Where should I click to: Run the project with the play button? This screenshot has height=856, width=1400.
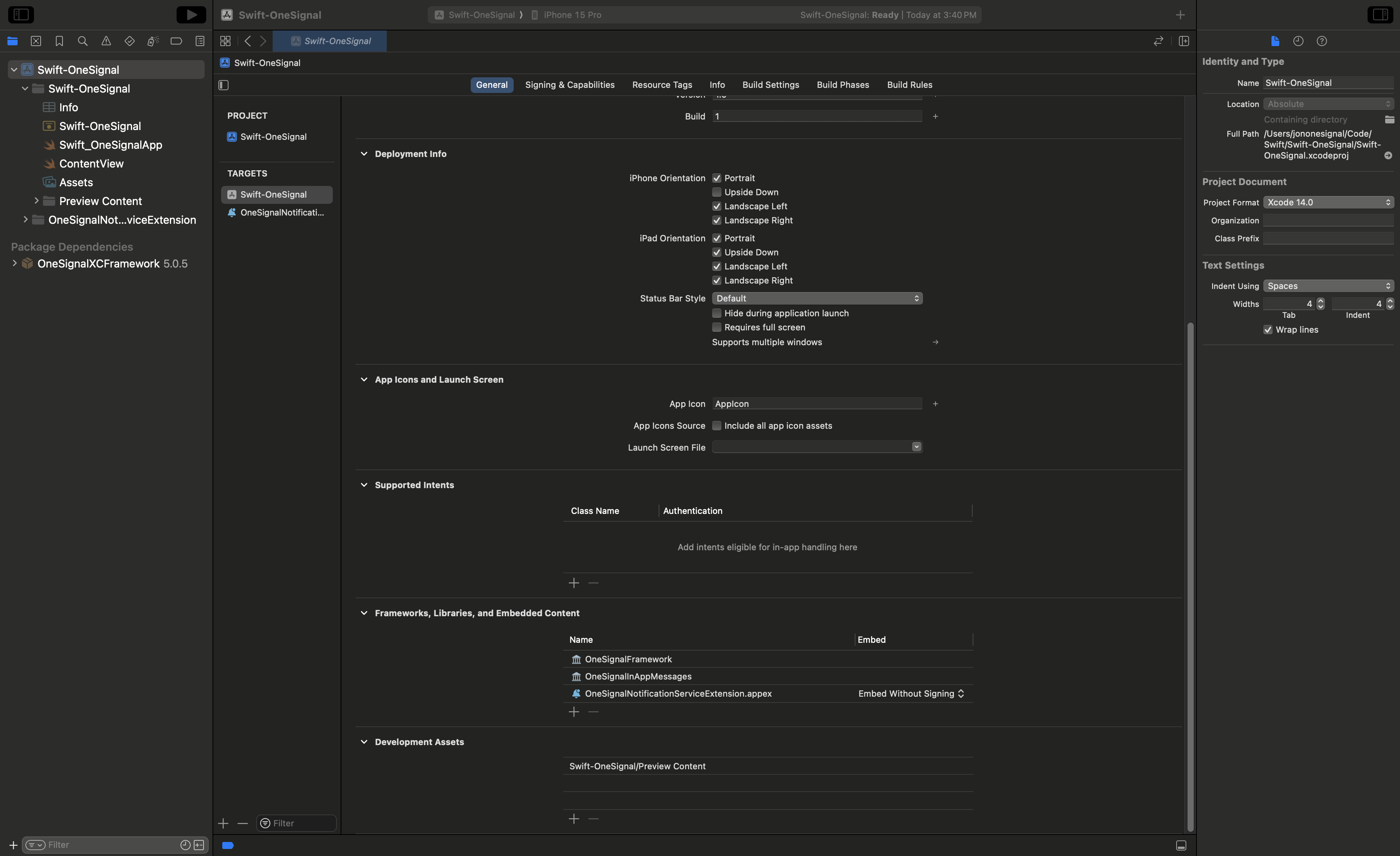click(191, 15)
